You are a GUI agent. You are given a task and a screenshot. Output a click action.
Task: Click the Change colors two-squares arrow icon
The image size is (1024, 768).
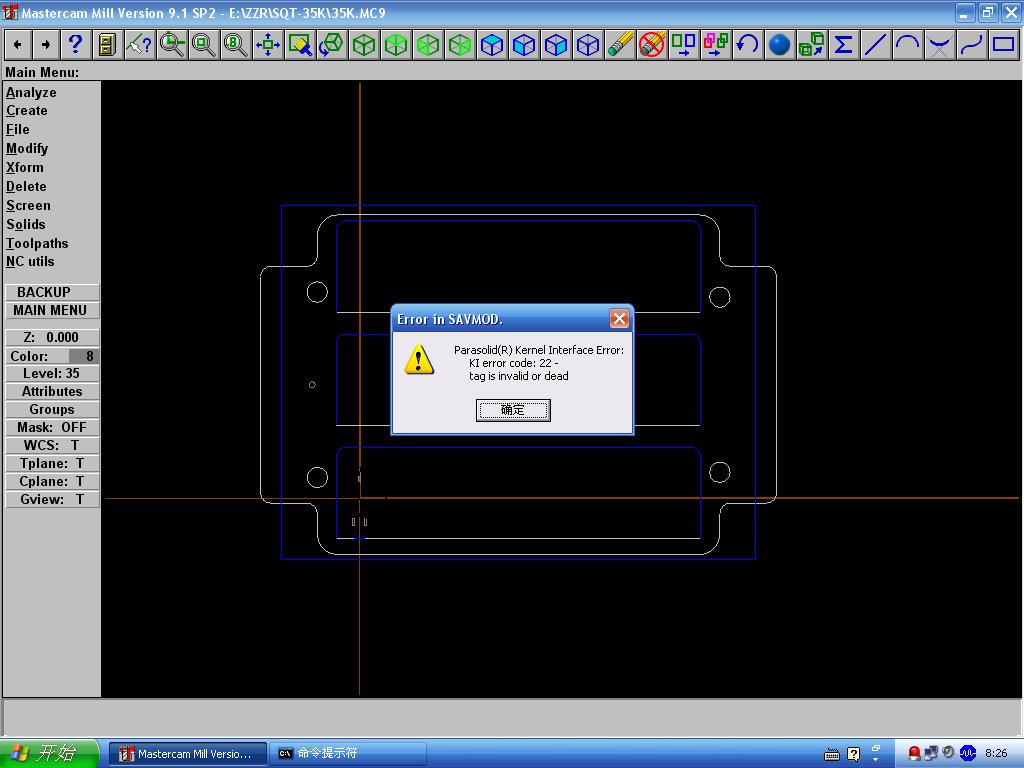tap(684, 45)
